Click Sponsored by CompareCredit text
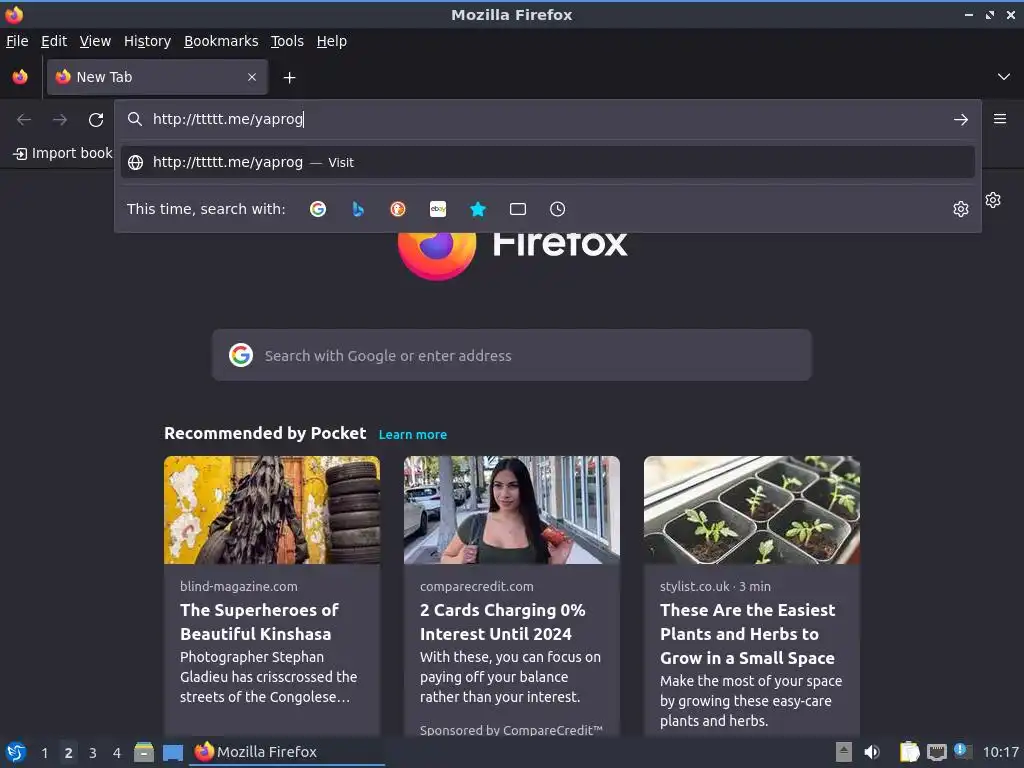Screen dimensions: 1024x768 coord(511,730)
